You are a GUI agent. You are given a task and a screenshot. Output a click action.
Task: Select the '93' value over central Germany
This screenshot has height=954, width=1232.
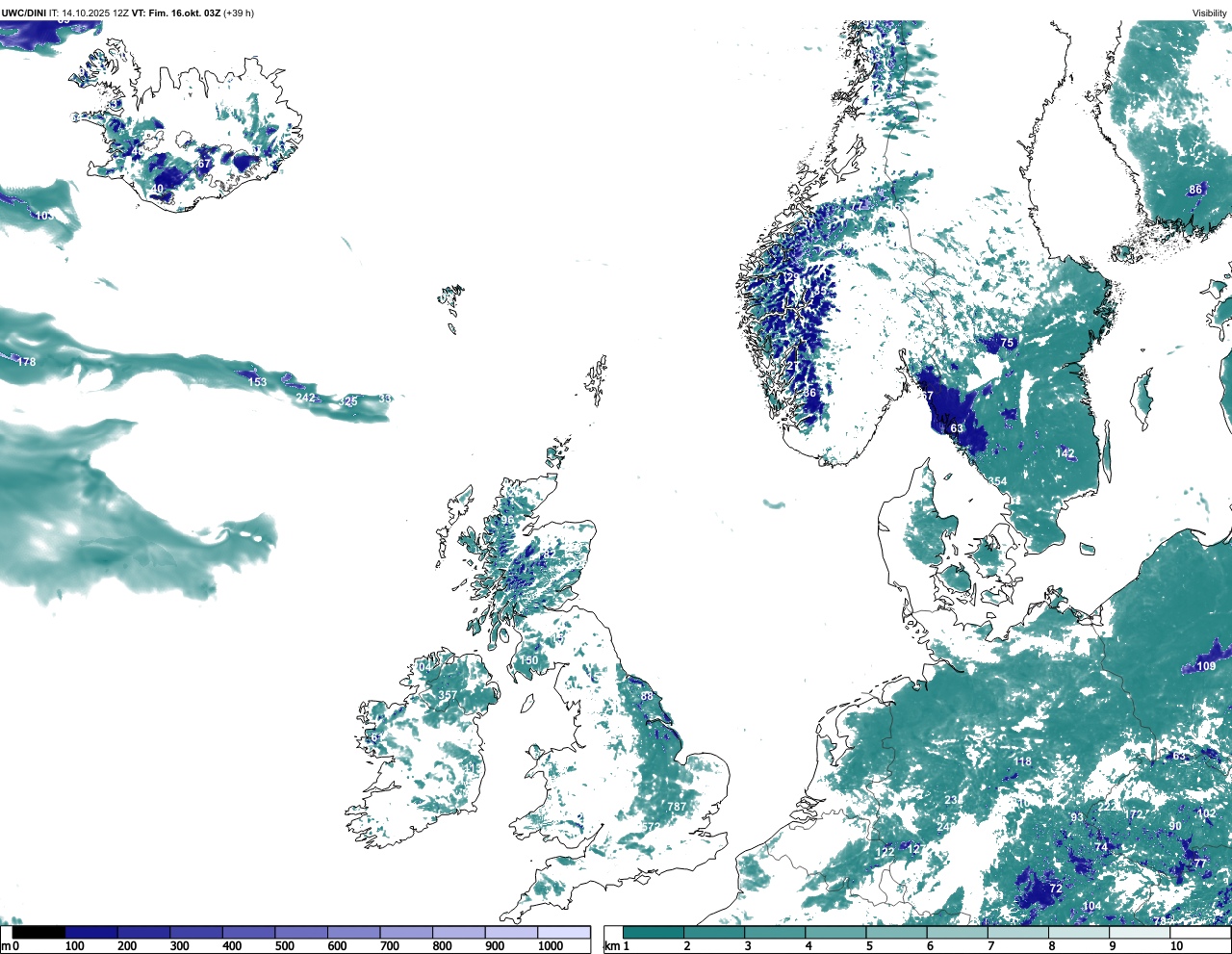[1077, 818]
